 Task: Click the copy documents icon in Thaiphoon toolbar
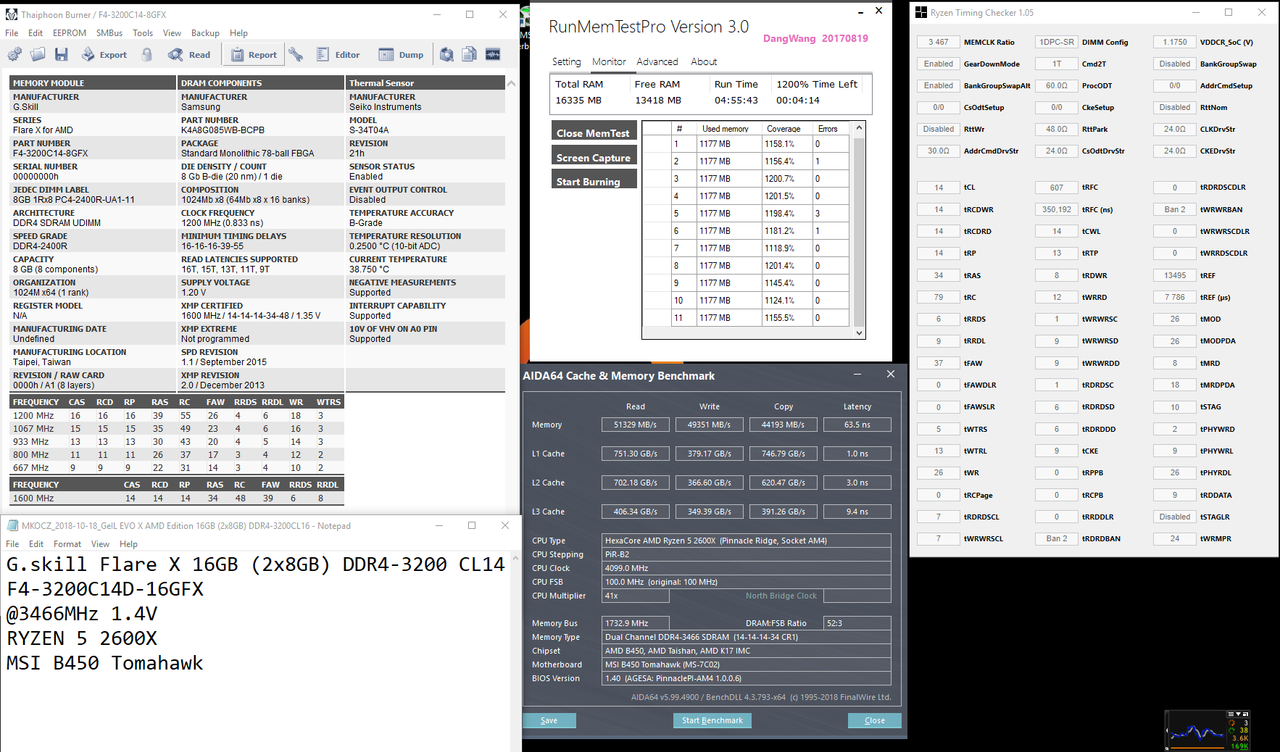[469, 55]
